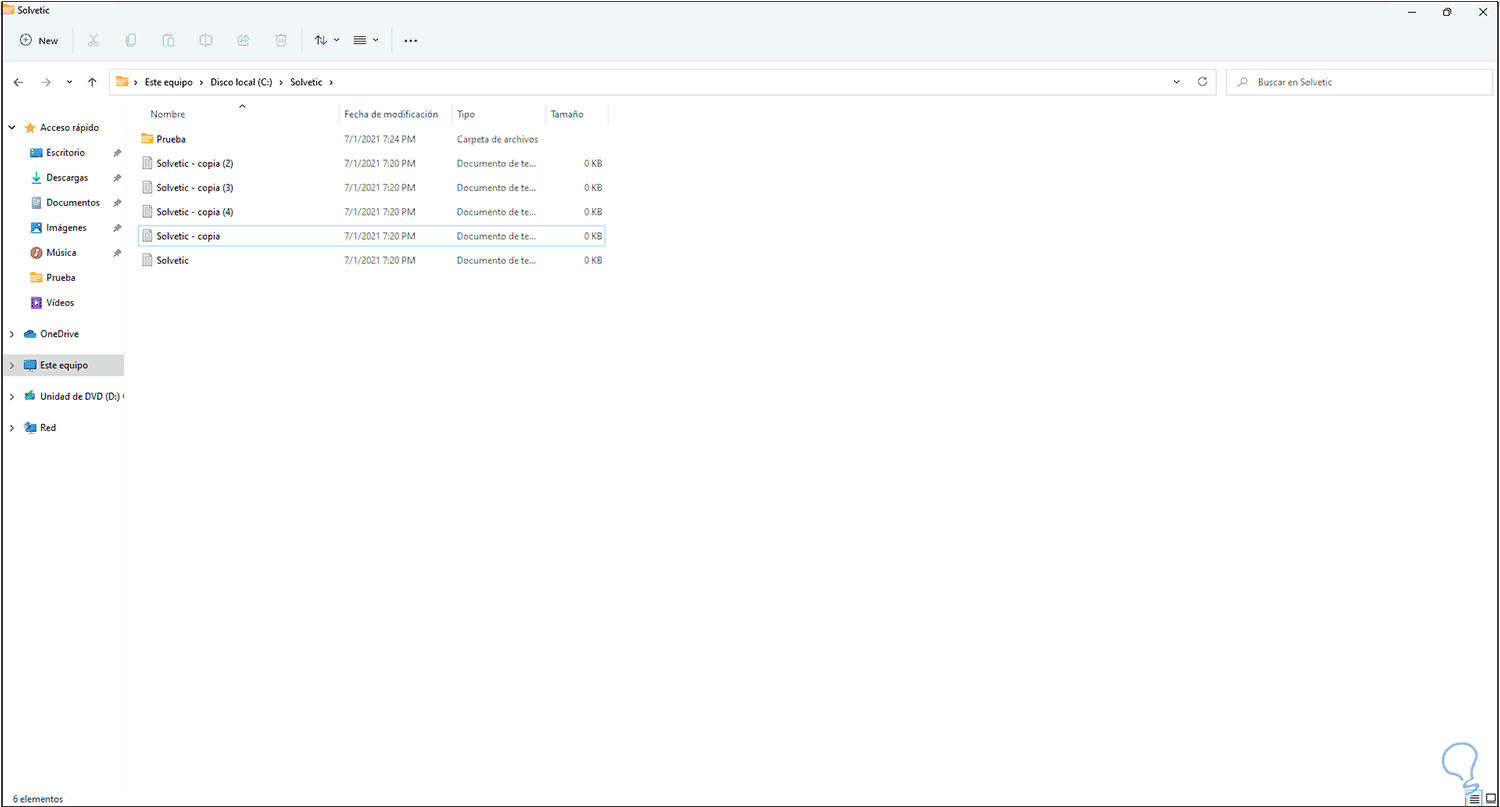Click the 7/1/2021 7:24 PM date of Prueba

coord(379,139)
